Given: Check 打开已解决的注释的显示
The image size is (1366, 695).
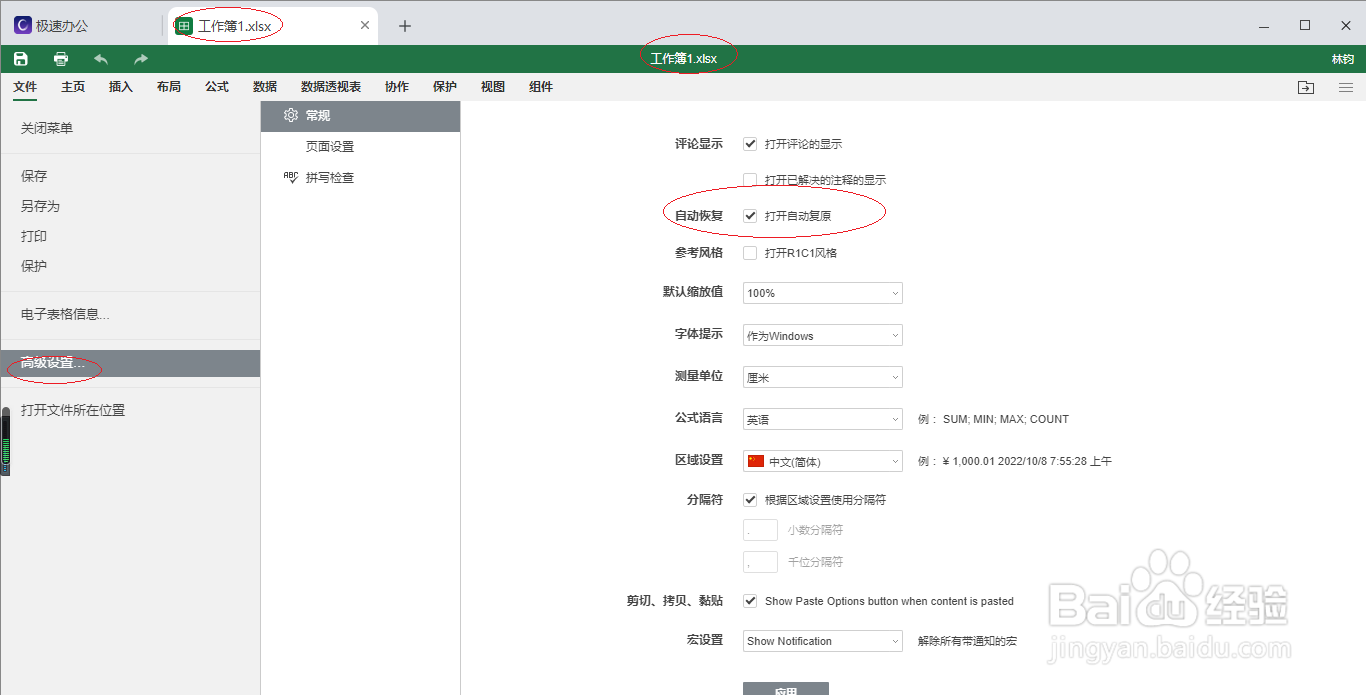Looking at the screenshot, I should pos(750,179).
